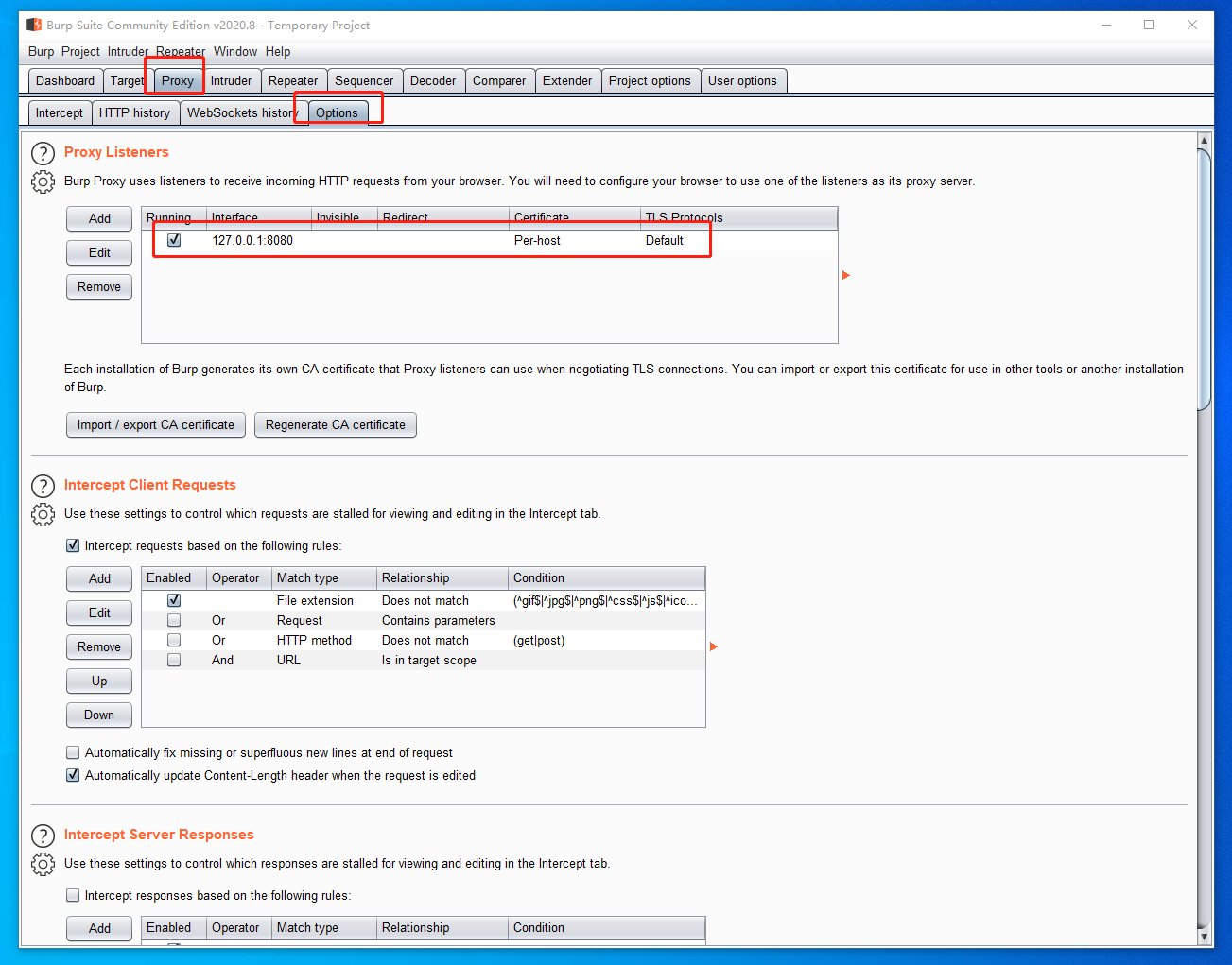Go to the HTTP history sub-tab
The width and height of the screenshot is (1232, 965).
pyautogui.click(x=134, y=112)
